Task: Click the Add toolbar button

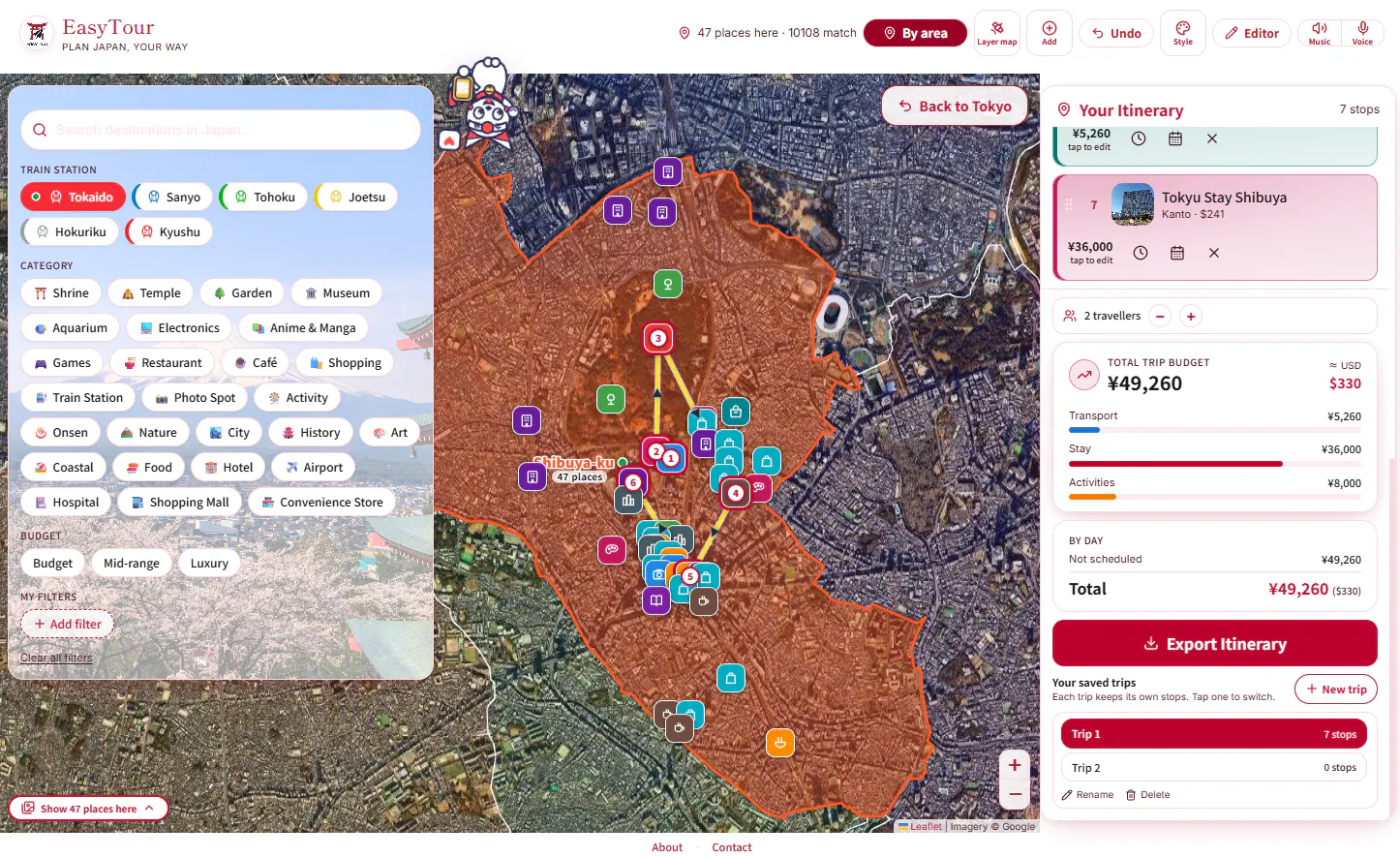Action: pyautogui.click(x=1050, y=33)
